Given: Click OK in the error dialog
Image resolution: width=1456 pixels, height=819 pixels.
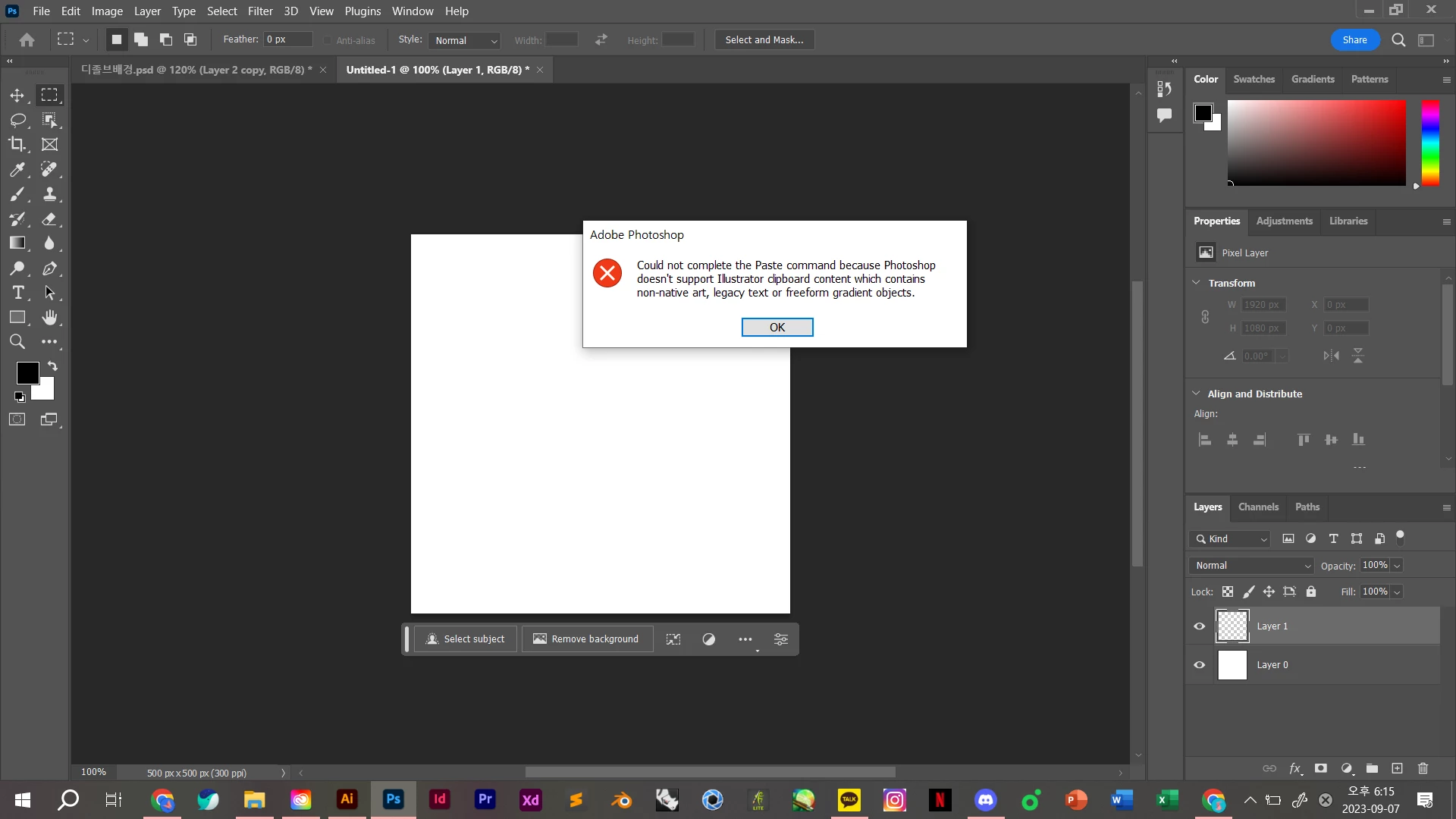Looking at the screenshot, I should pos(777,327).
